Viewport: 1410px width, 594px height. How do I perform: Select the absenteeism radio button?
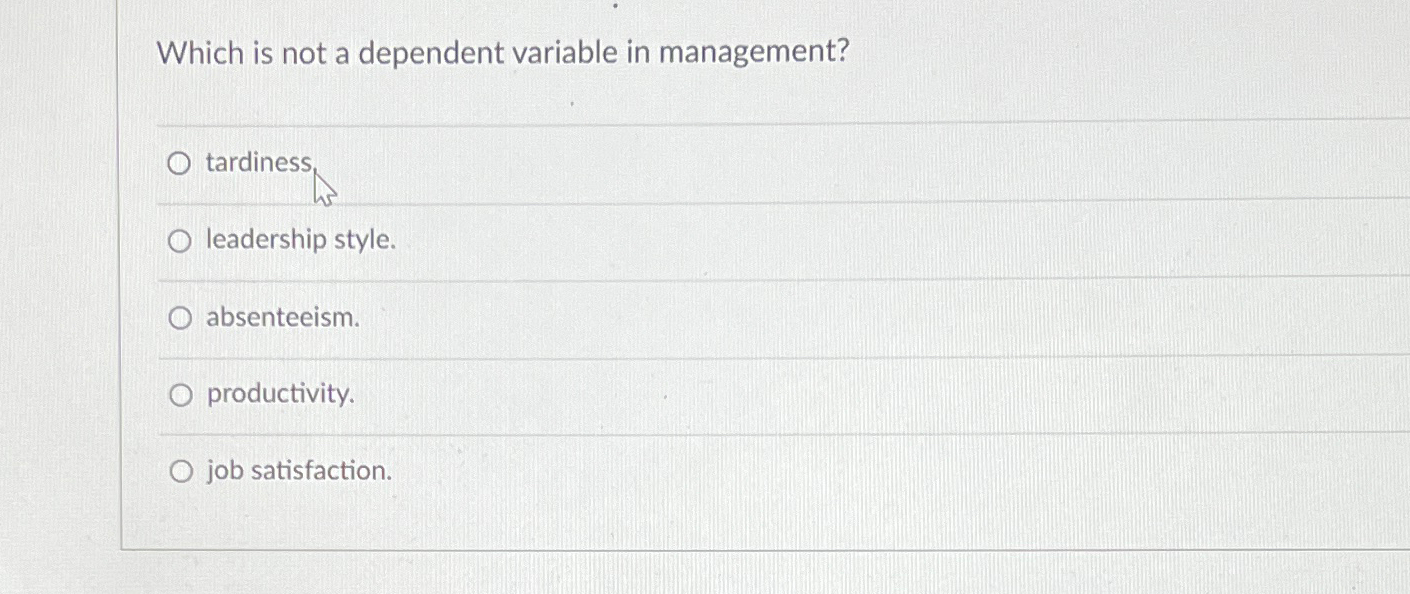click(181, 318)
